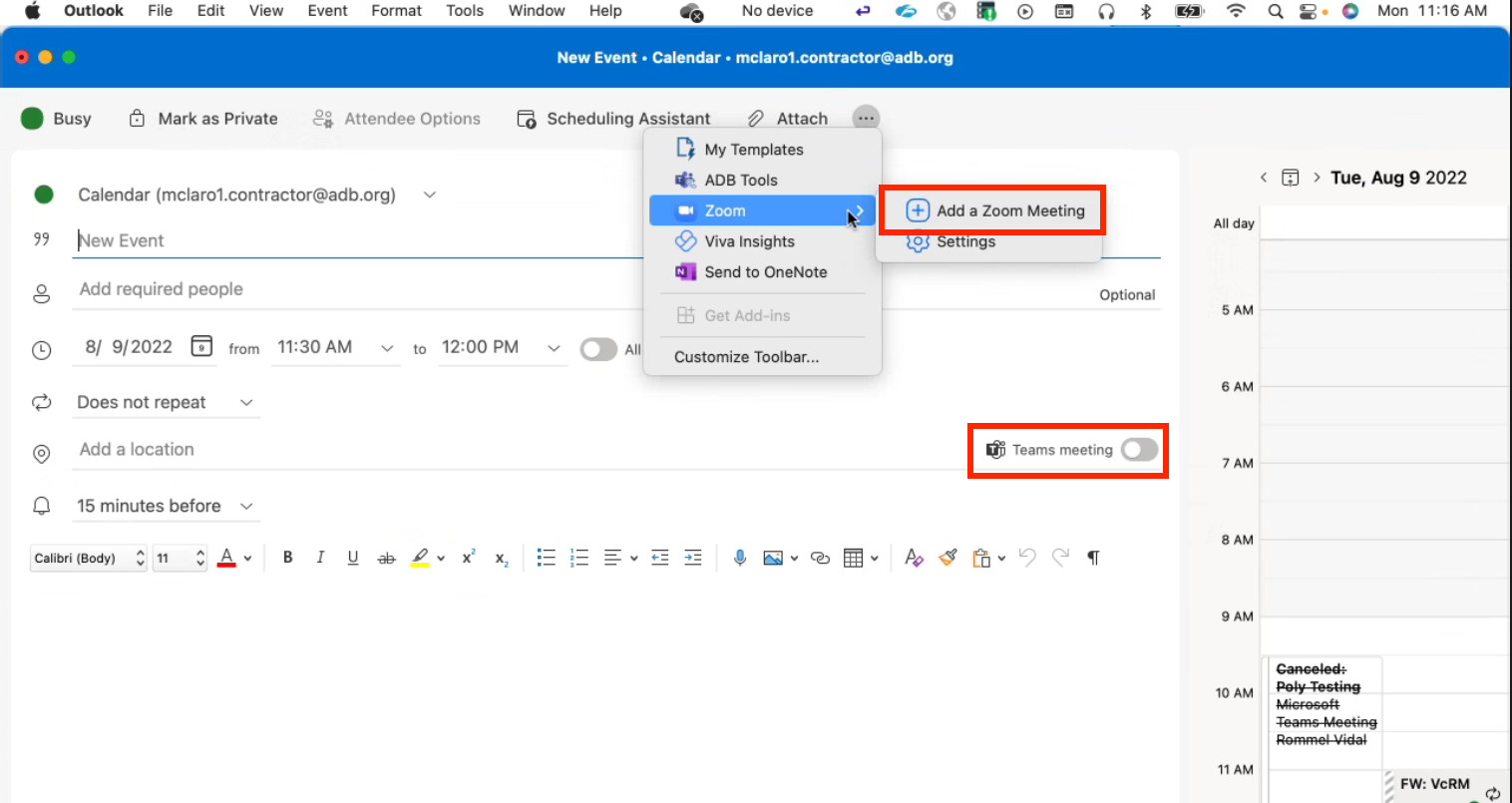Apply the red font color
The height and width of the screenshot is (803, 1512).
[226, 558]
